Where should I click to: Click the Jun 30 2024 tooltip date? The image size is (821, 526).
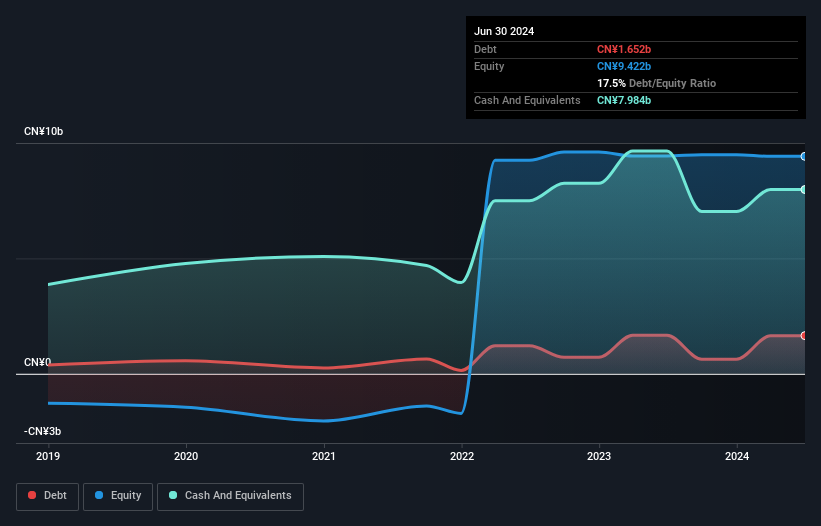504,31
